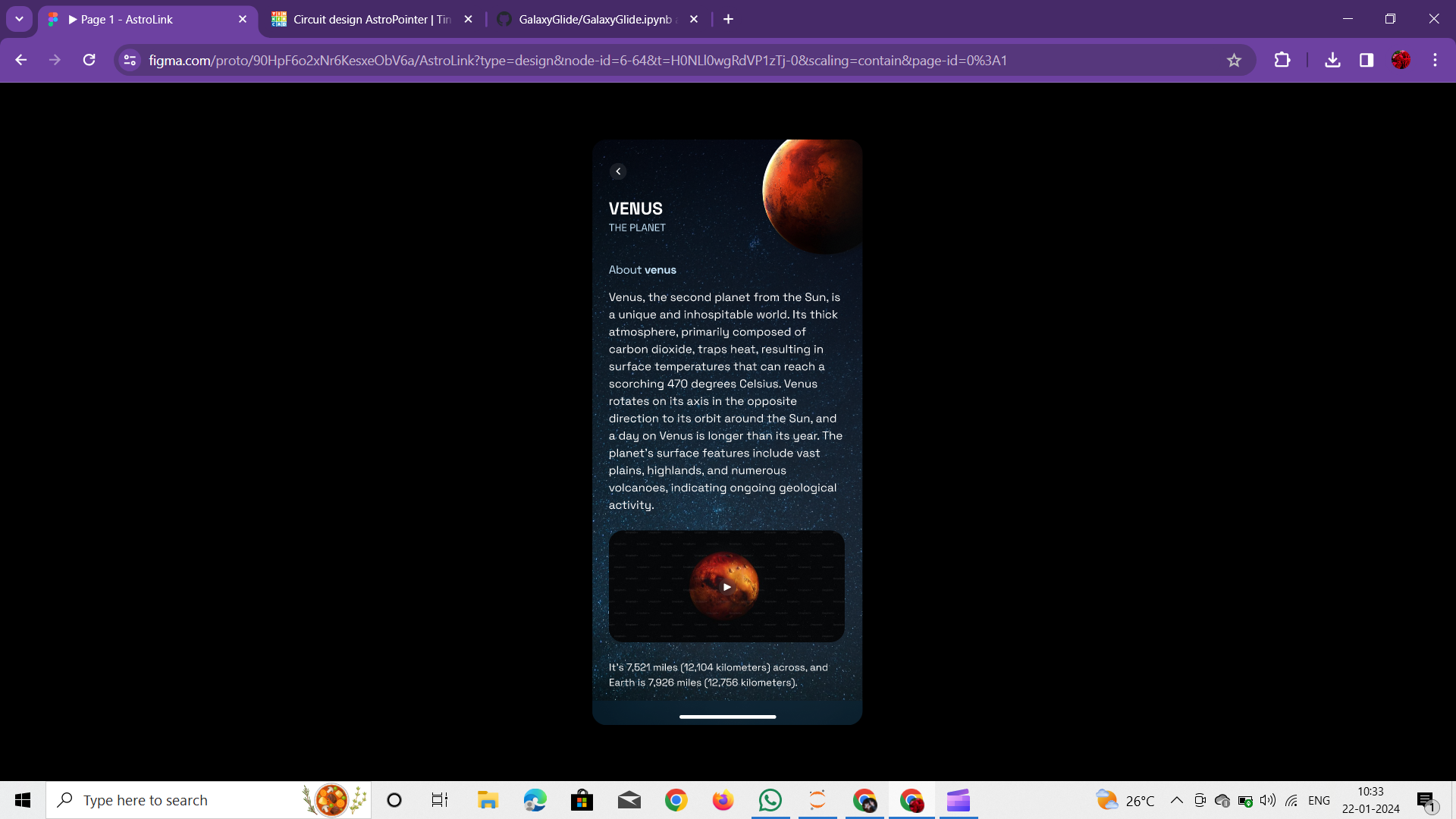View site information icon in address bar
1456x819 pixels.
coord(130,61)
